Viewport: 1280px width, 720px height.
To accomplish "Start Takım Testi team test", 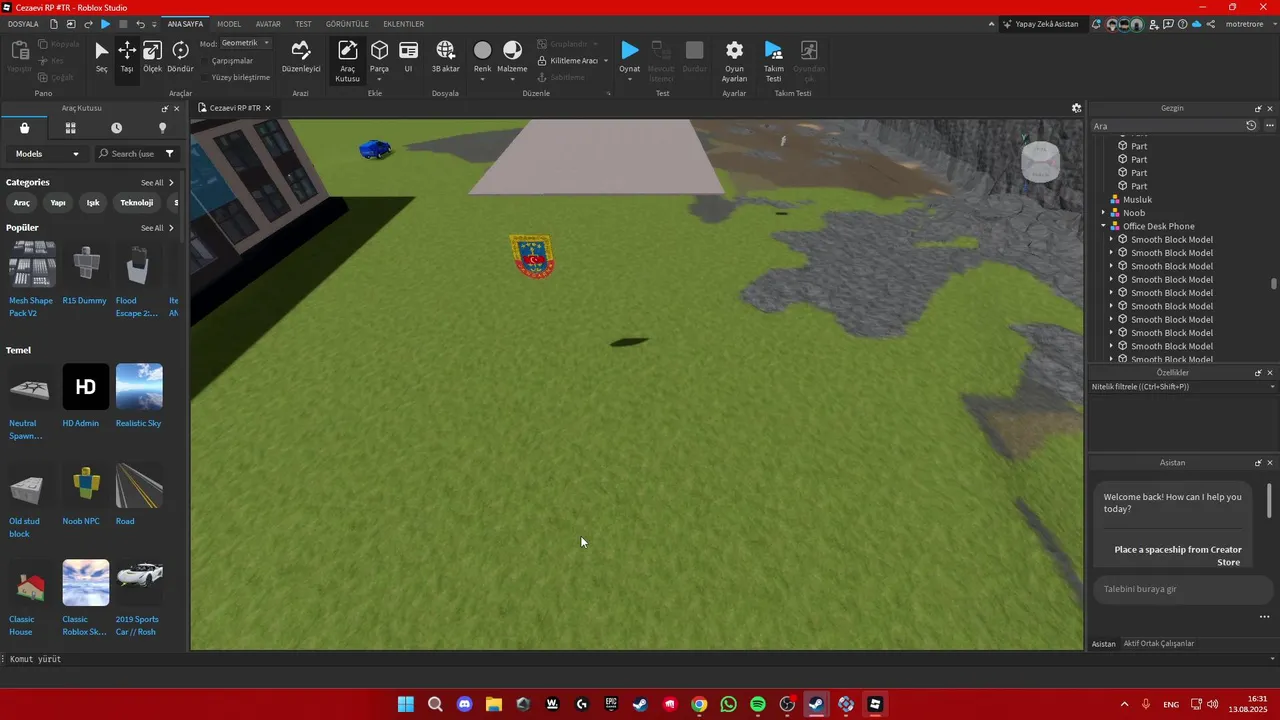I will tap(773, 60).
